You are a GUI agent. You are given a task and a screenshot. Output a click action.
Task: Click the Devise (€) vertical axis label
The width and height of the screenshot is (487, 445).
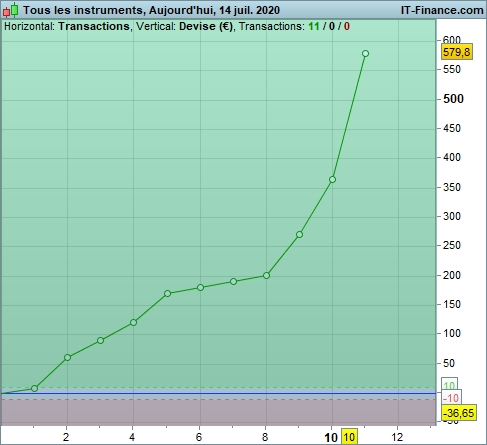click(206, 26)
